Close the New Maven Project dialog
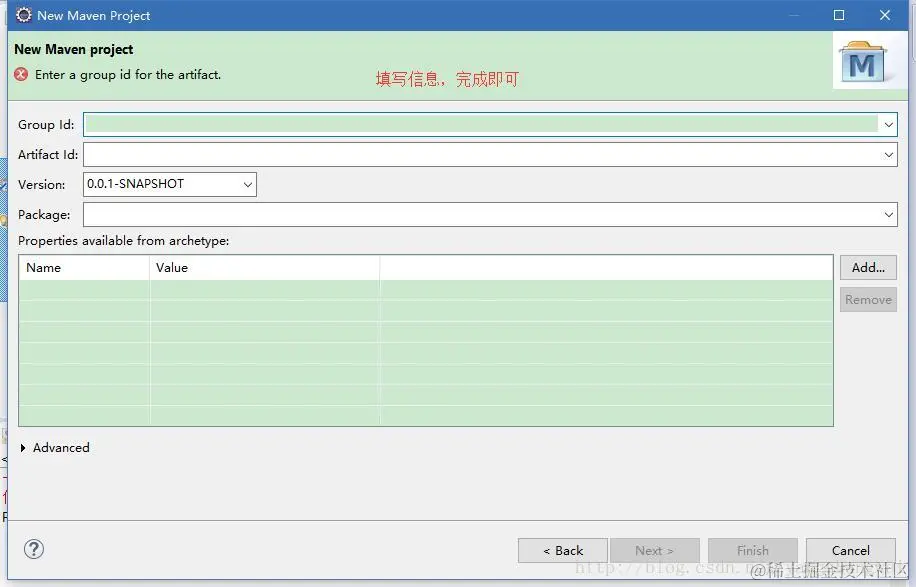This screenshot has height=587, width=916. click(x=885, y=15)
